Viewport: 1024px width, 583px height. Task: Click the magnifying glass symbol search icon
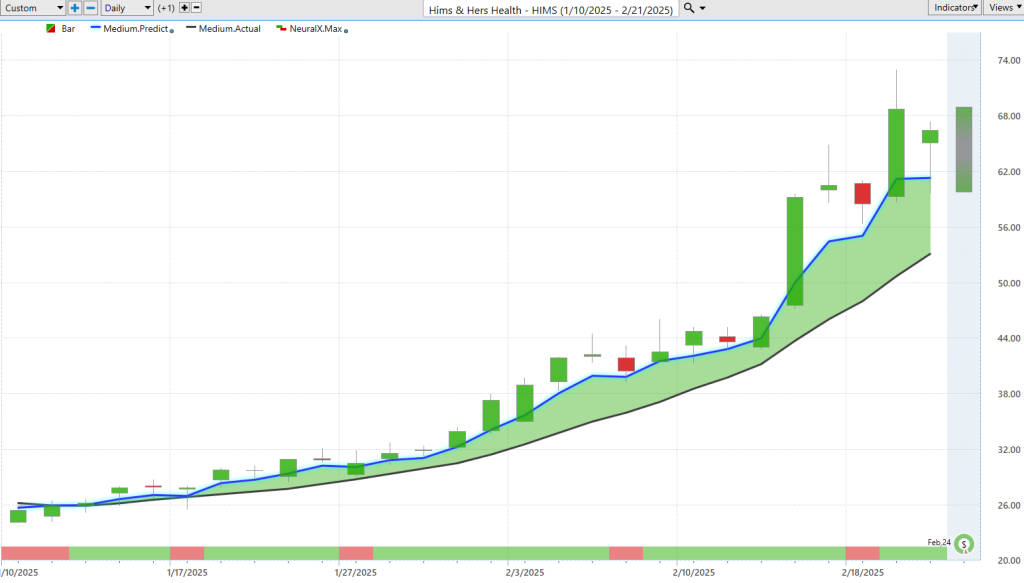pos(689,8)
